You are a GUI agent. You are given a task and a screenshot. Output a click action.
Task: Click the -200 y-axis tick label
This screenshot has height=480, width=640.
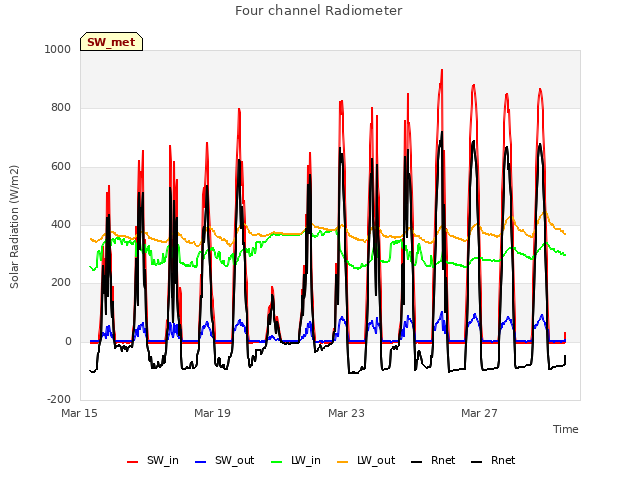coord(59,399)
